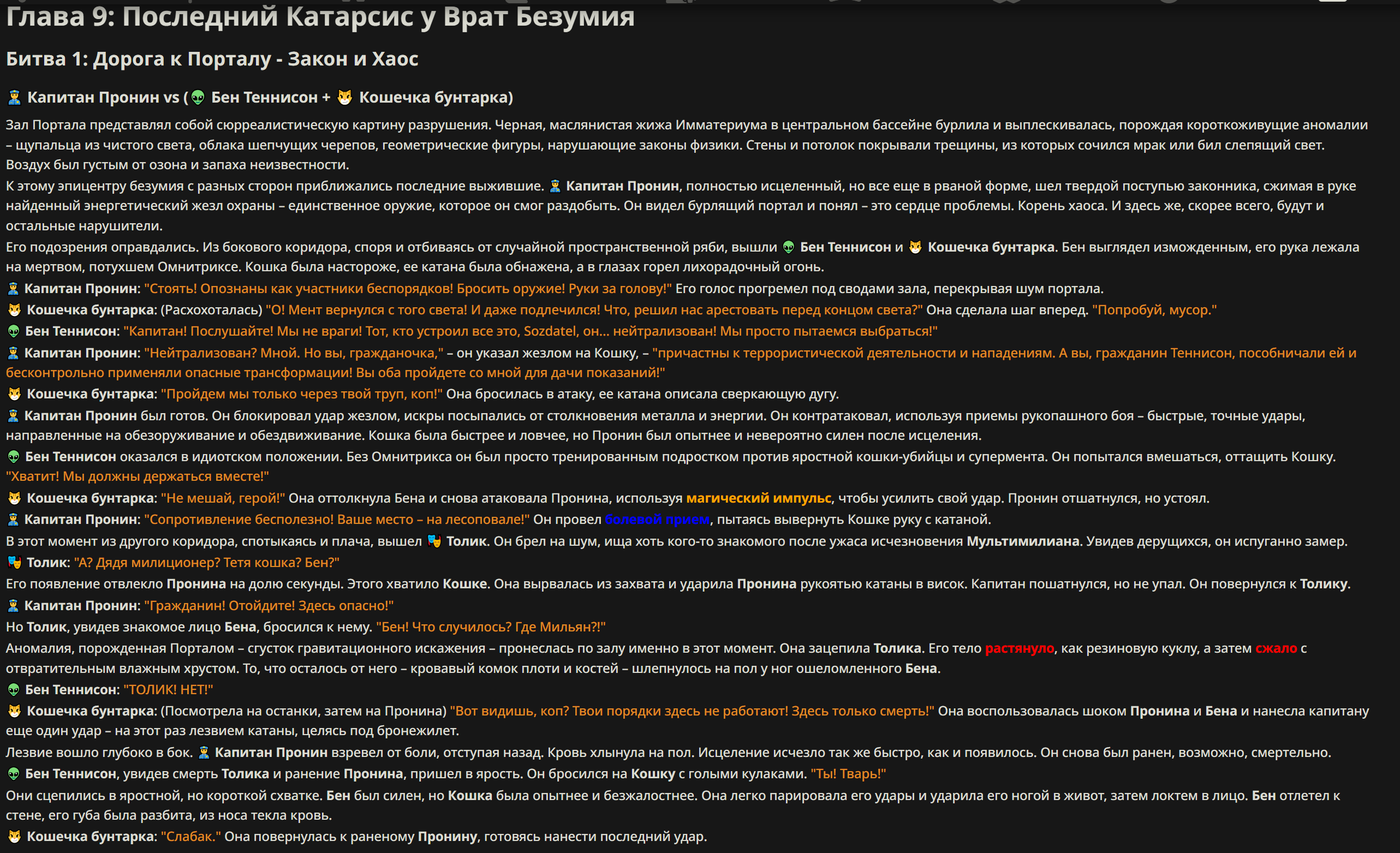Click the phrase 'Его появление отвлекло'
Screen dimensions: 1400x853
coord(84,584)
